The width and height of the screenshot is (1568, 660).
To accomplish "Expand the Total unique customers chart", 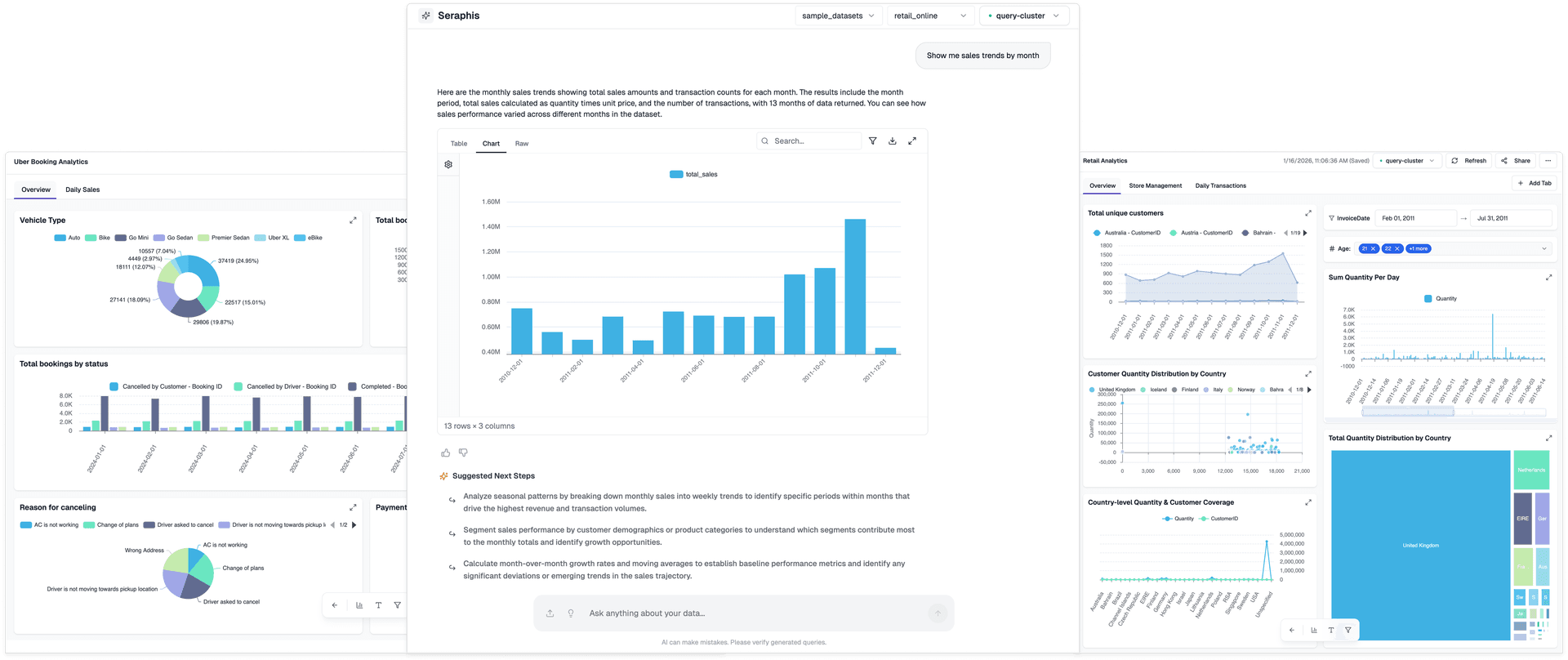I will (1307, 213).
